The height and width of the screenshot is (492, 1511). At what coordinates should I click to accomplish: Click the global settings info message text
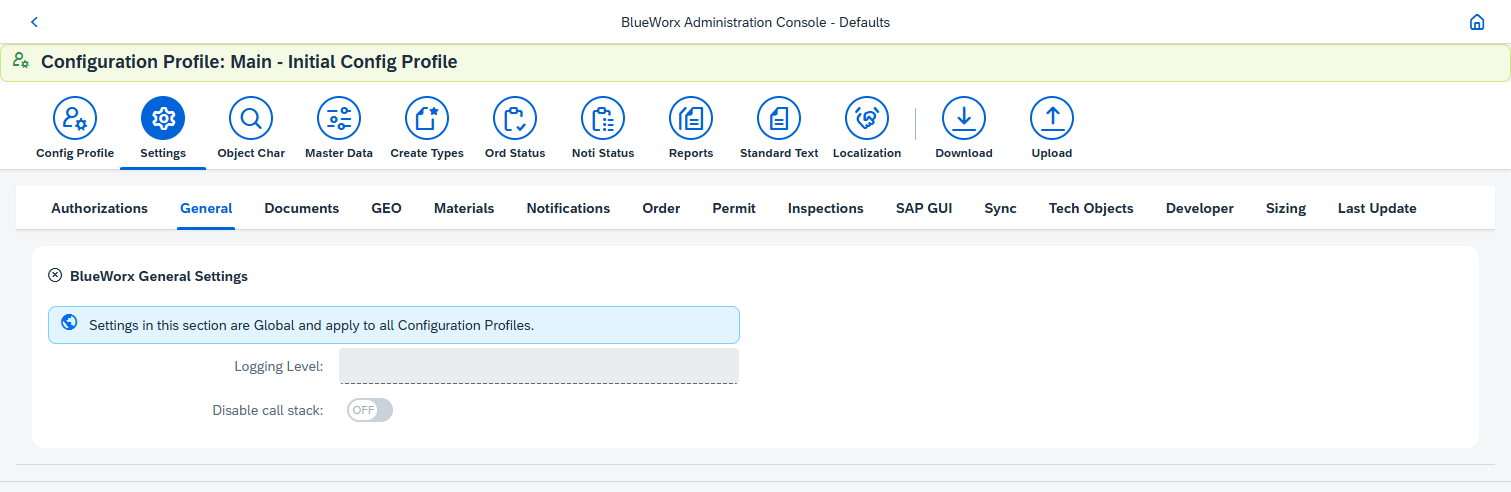(x=312, y=325)
